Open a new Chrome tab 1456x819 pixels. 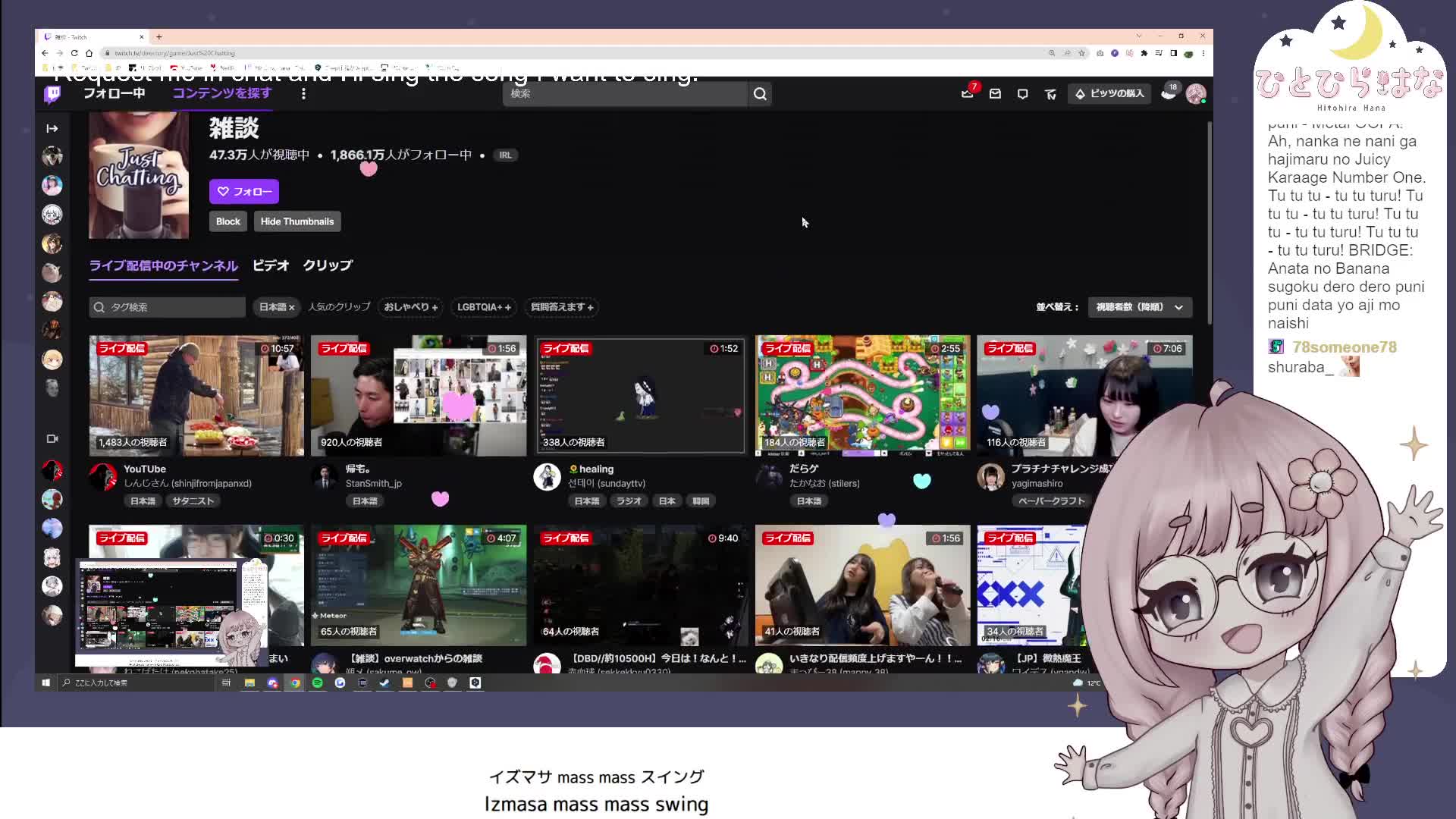tap(158, 36)
